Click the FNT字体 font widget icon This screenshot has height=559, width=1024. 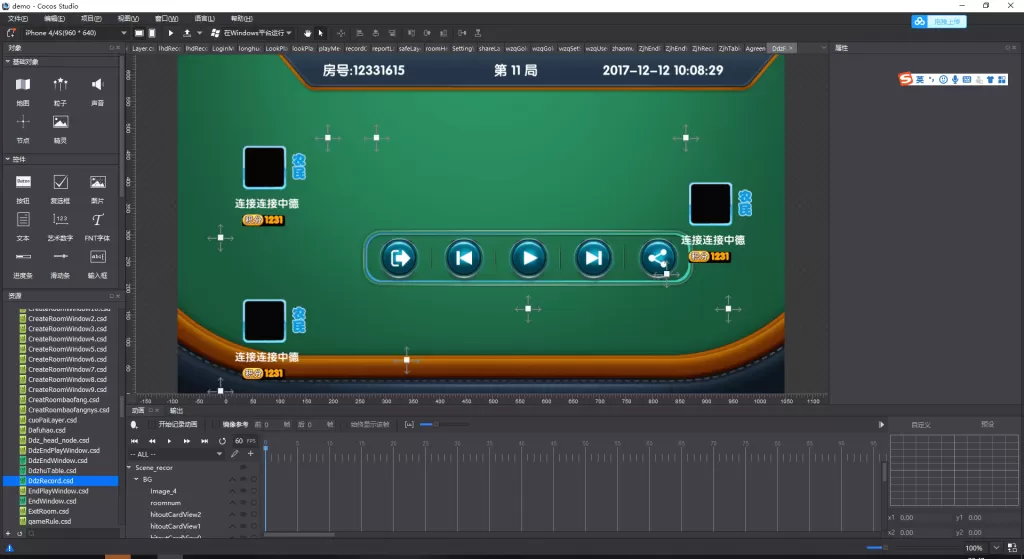(97, 219)
